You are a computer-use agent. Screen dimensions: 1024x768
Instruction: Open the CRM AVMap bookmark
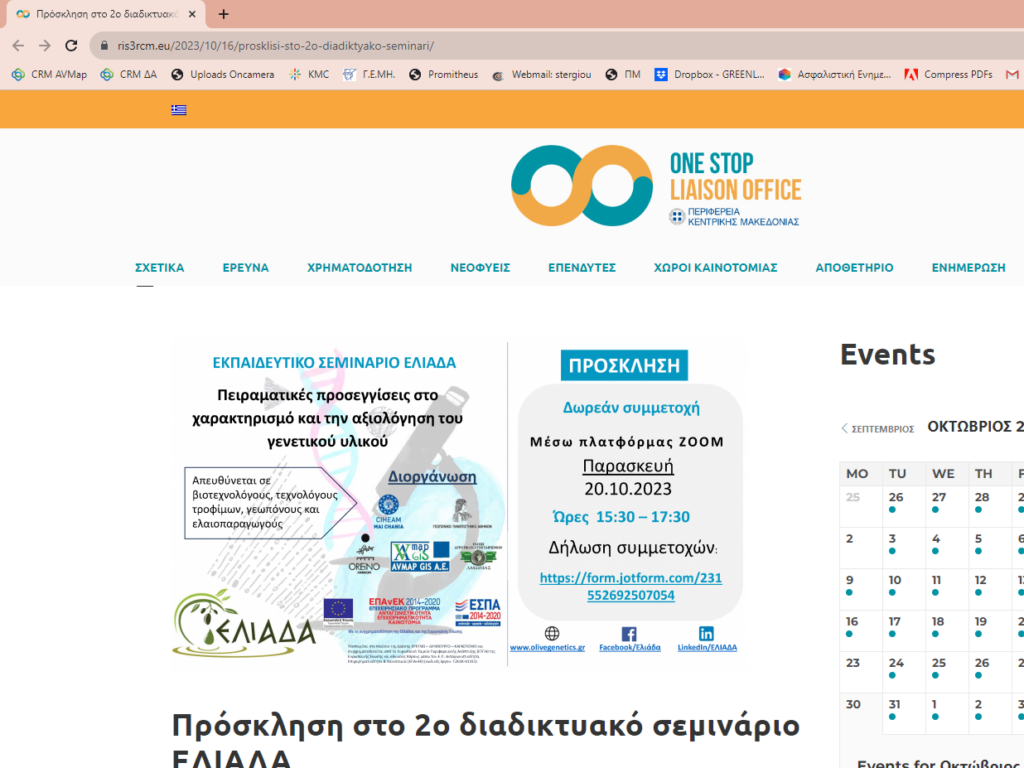[x=49, y=74]
